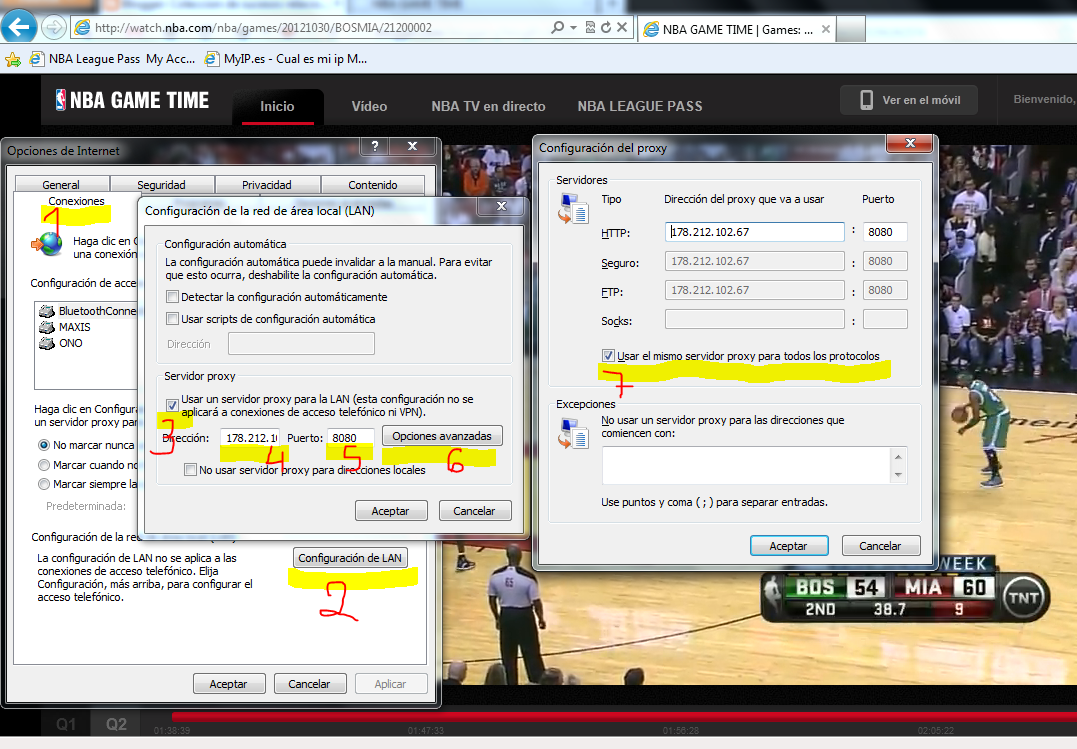The image size is (1077, 749).
Task: Click proxy exceptions text area
Action: (747, 465)
